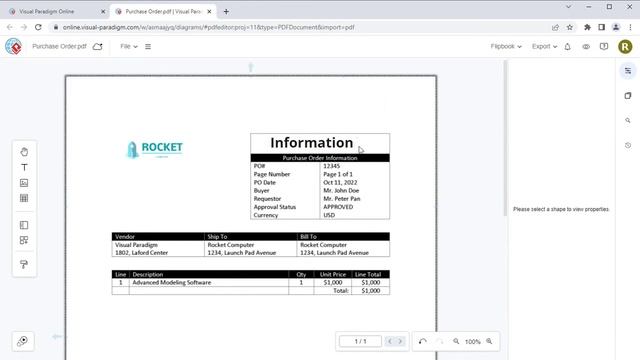Click the 100% zoom level
Viewport: 640px width, 360px height.
click(x=472, y=342)
